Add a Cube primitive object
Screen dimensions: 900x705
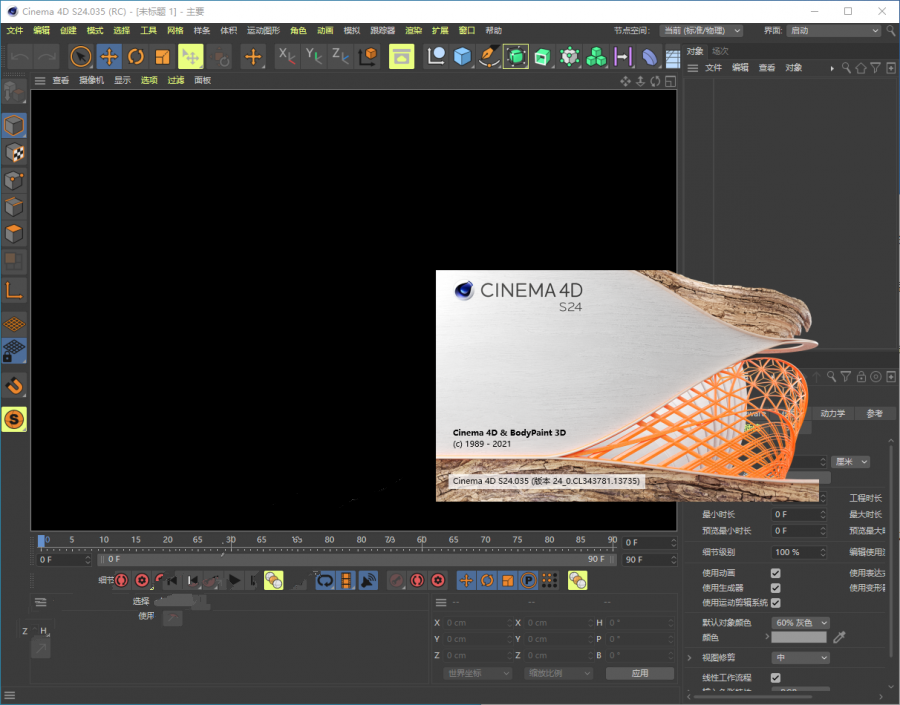[462, 56]
